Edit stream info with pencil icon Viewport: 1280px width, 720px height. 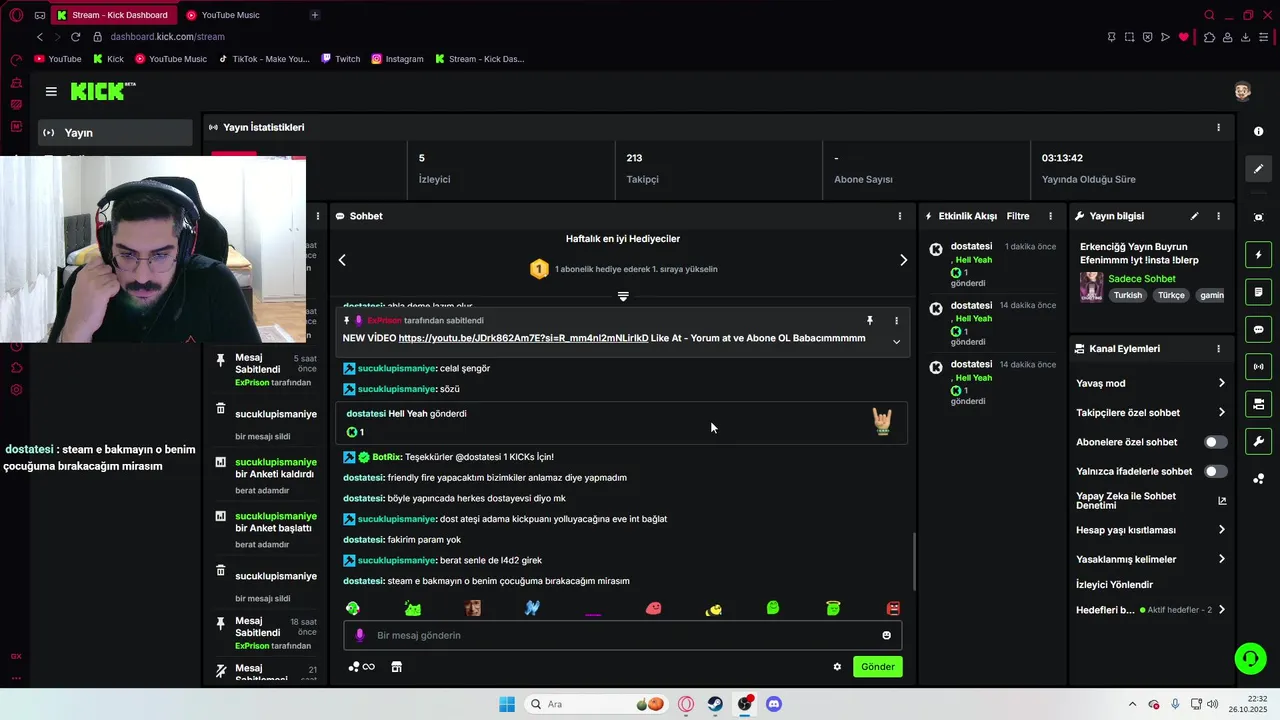[1194, 216]
